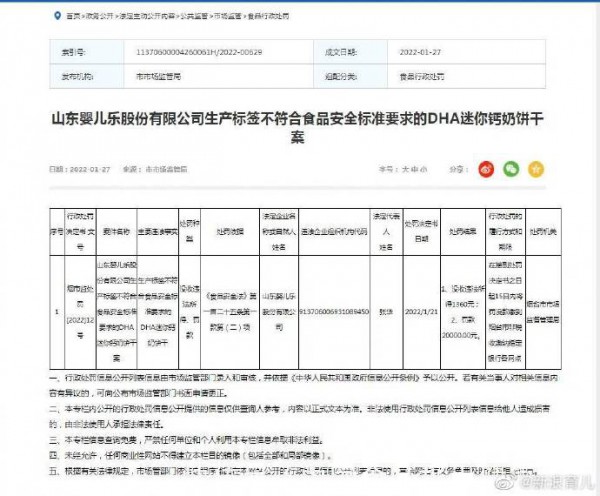The height and width of the screenshot is (496, 600).
Task: Select index number 11370600004260061H/2022-00529
Action: [x=199, y=52]
